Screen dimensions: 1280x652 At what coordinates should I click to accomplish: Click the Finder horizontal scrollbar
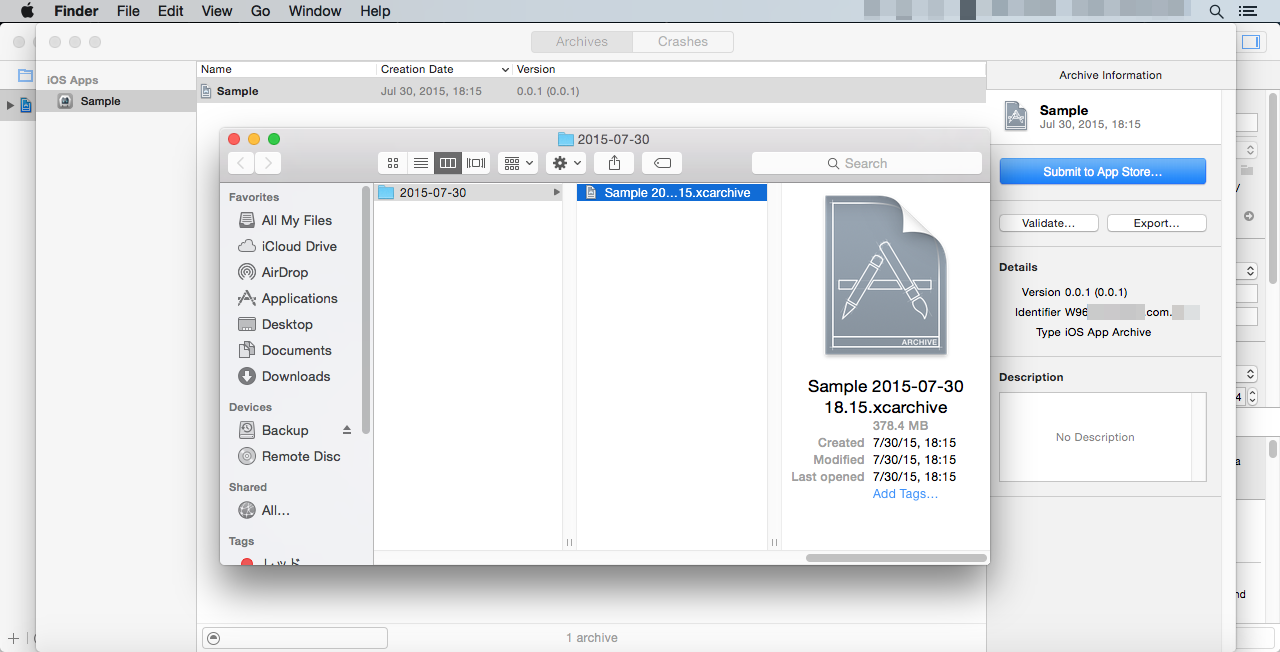pos(895,558)
